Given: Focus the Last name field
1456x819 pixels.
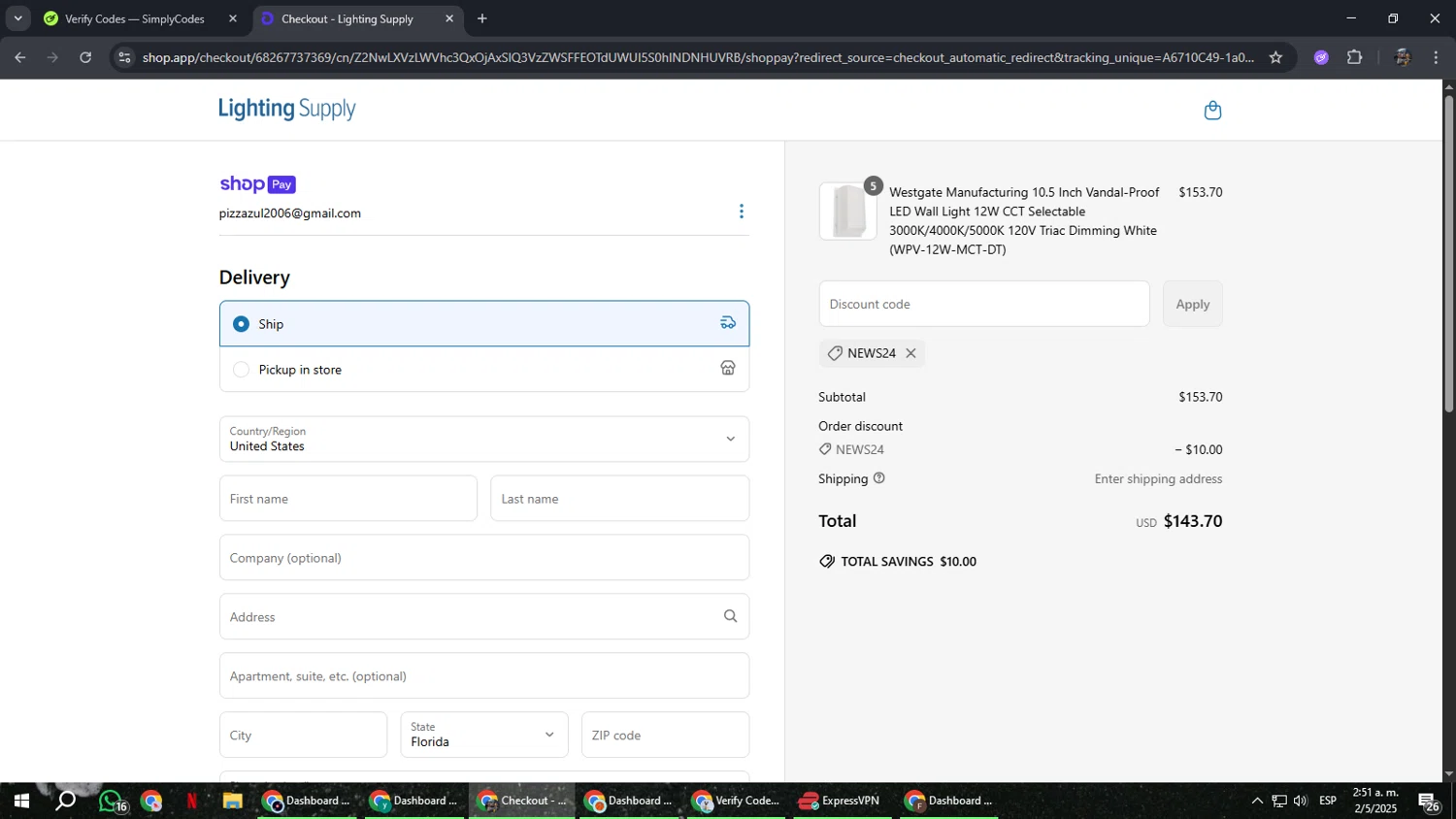Looking at the screenshot, I should pos(620,499).
